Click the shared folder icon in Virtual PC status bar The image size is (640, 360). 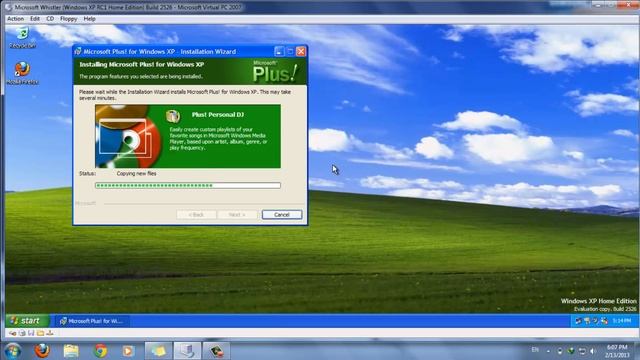[40, 333]
